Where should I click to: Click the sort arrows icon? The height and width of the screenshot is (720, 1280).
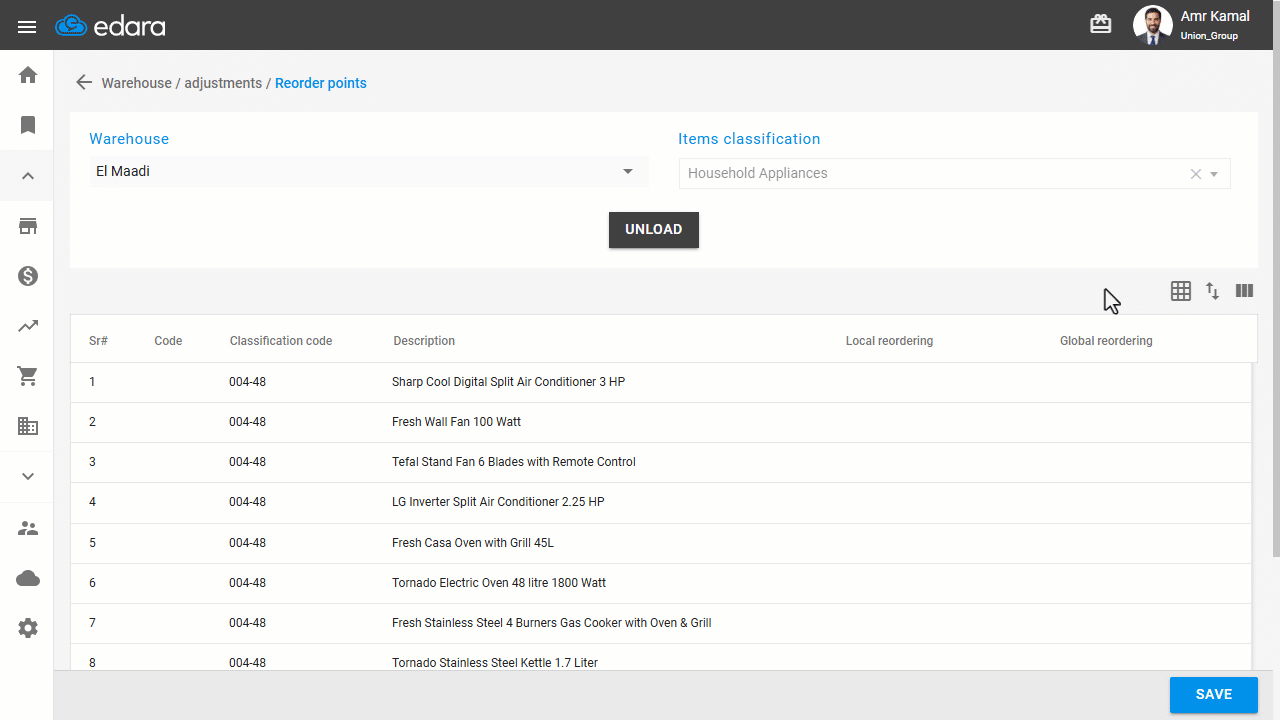[x=1213, y=291]
